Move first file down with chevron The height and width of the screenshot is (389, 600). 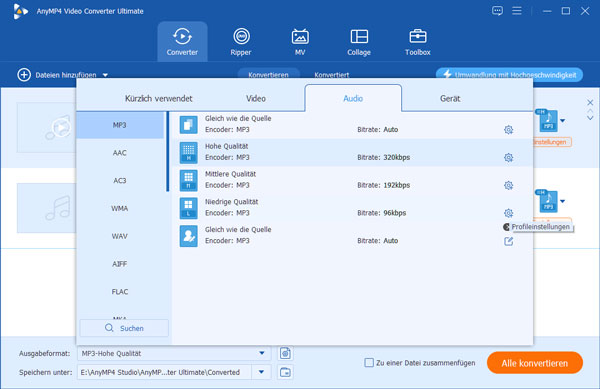click(x=590, y=118)
